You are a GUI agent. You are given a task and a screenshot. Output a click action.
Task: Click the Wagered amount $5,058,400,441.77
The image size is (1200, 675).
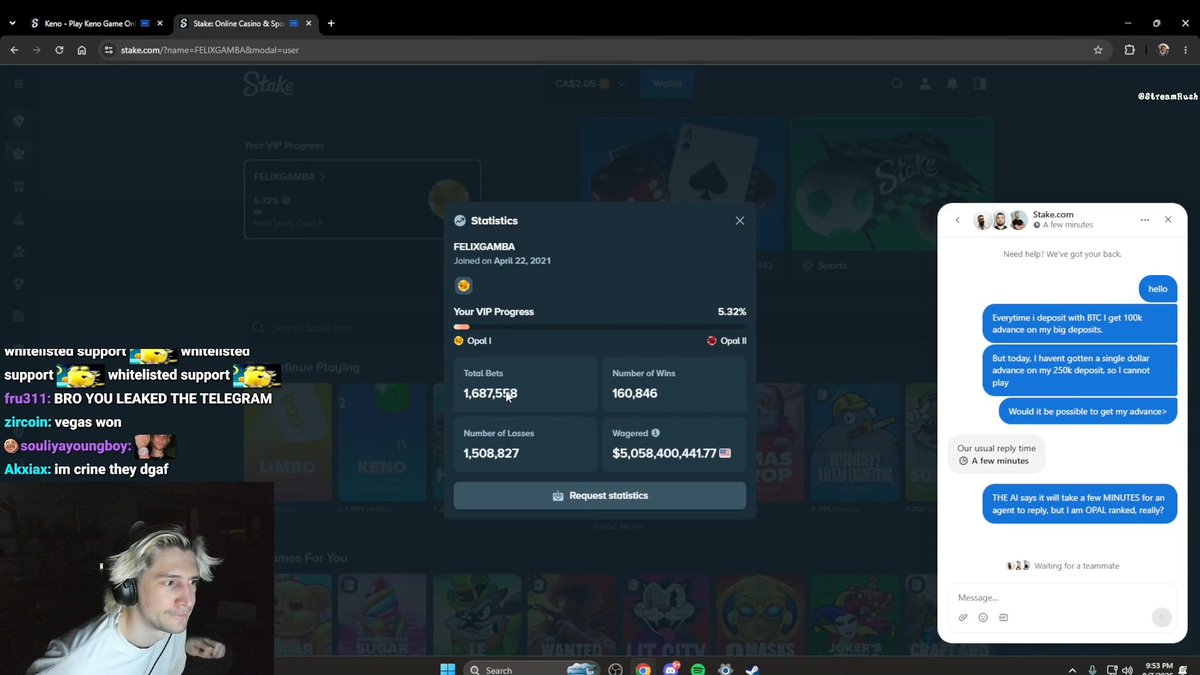tap(665, 453)
